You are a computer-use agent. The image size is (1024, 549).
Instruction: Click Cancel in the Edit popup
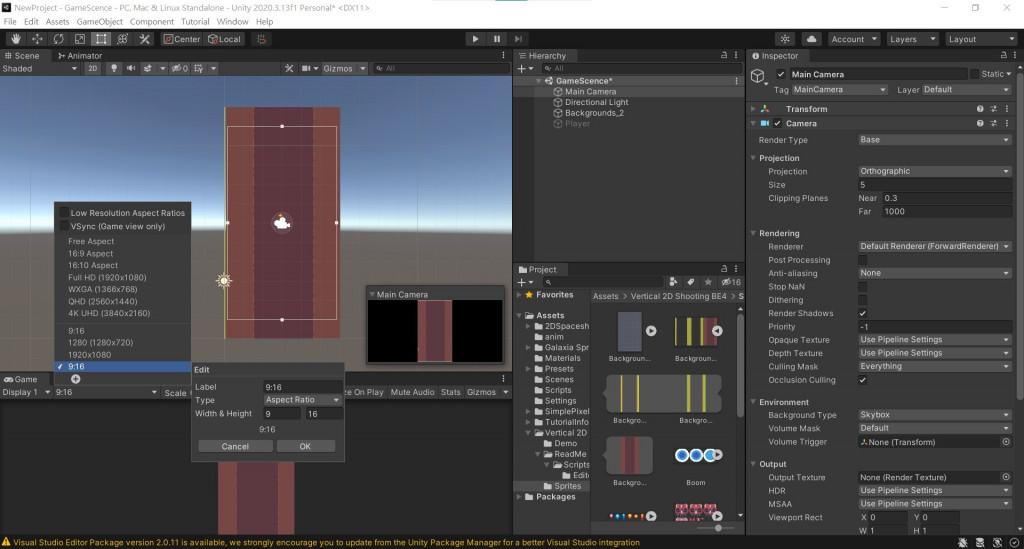click(x=235, y=447)
